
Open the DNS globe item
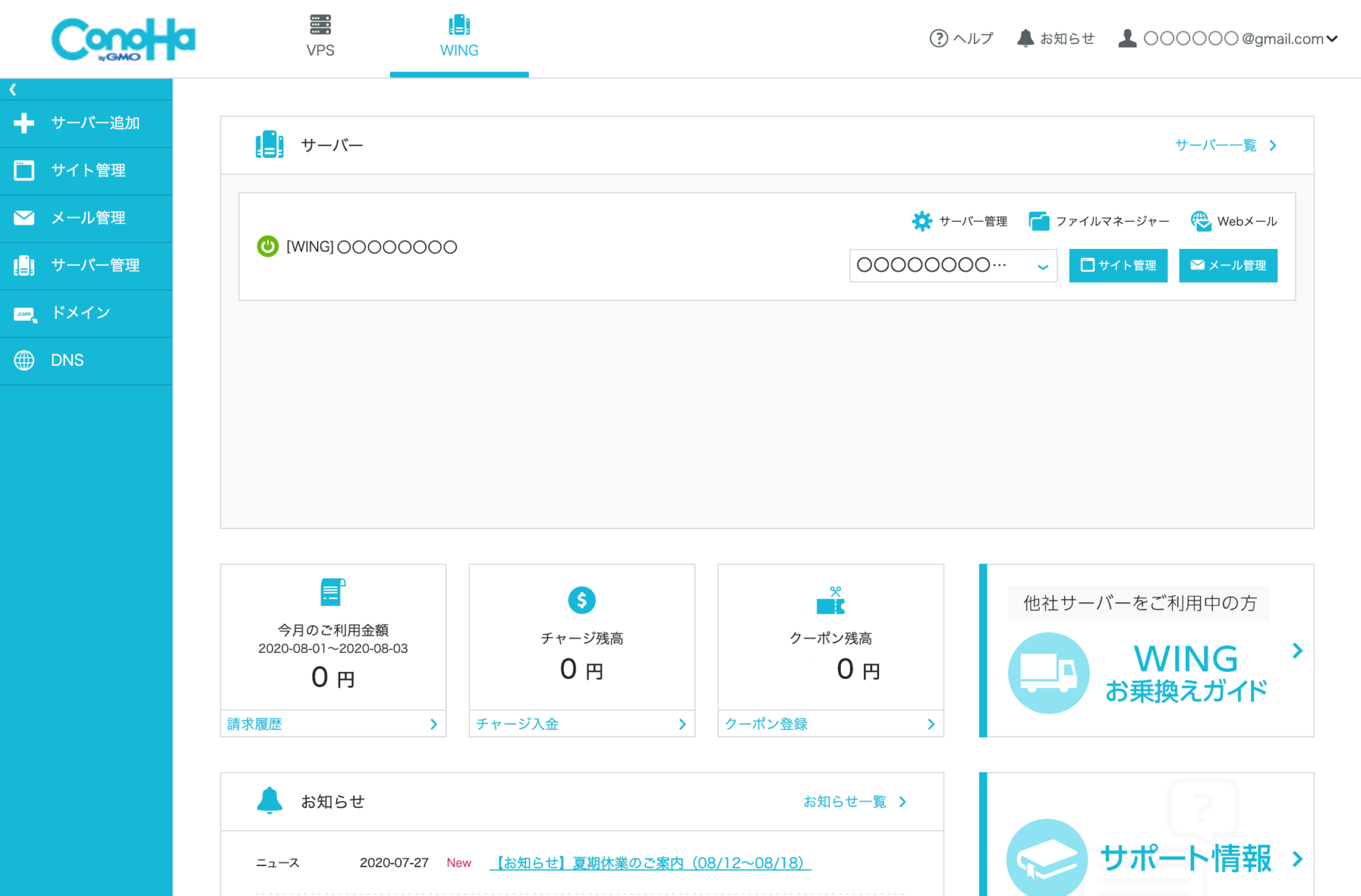(x=24, y=360)
